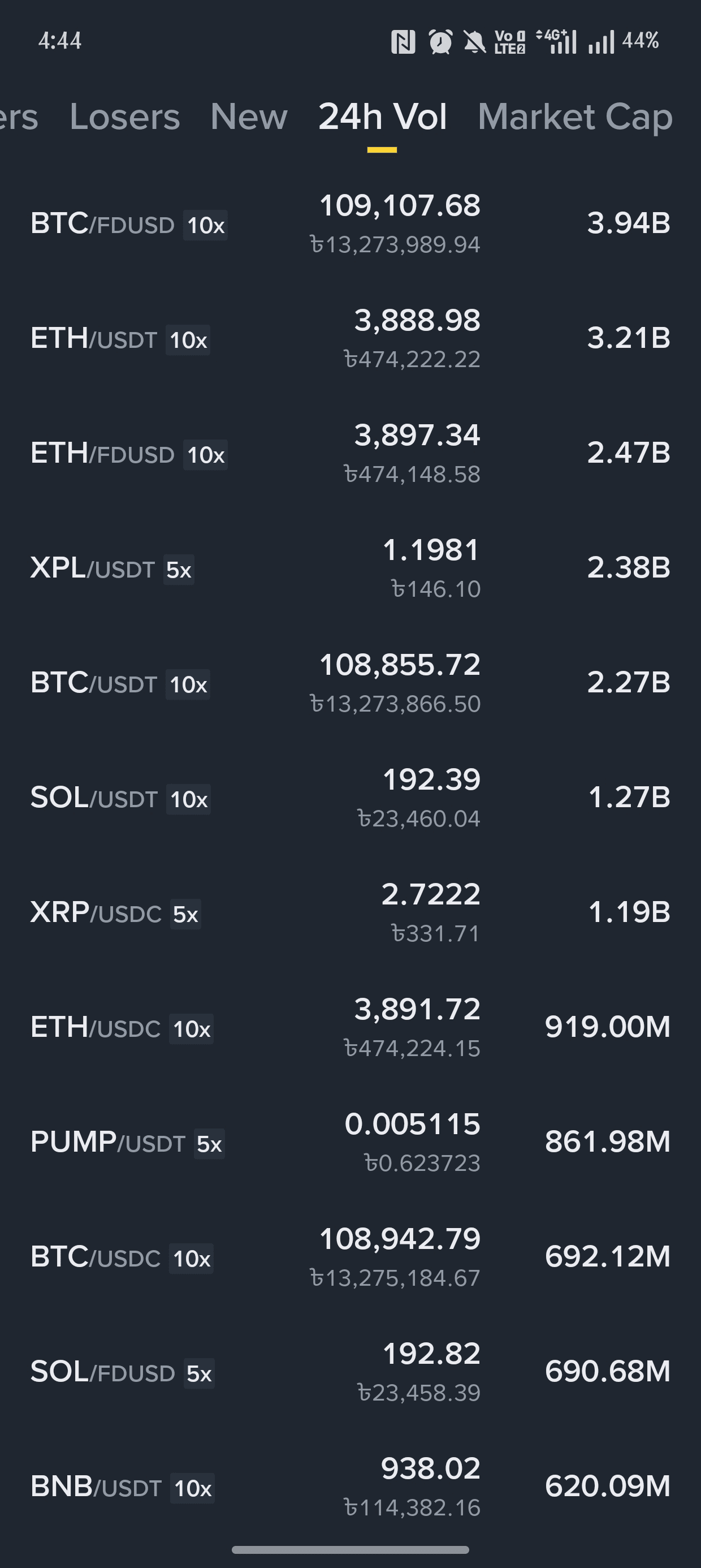The height and width of the screenshot is (1568, 701).
Task: Switch to the Losers tab
Action: pyautogui.click(x=125, y=117)
